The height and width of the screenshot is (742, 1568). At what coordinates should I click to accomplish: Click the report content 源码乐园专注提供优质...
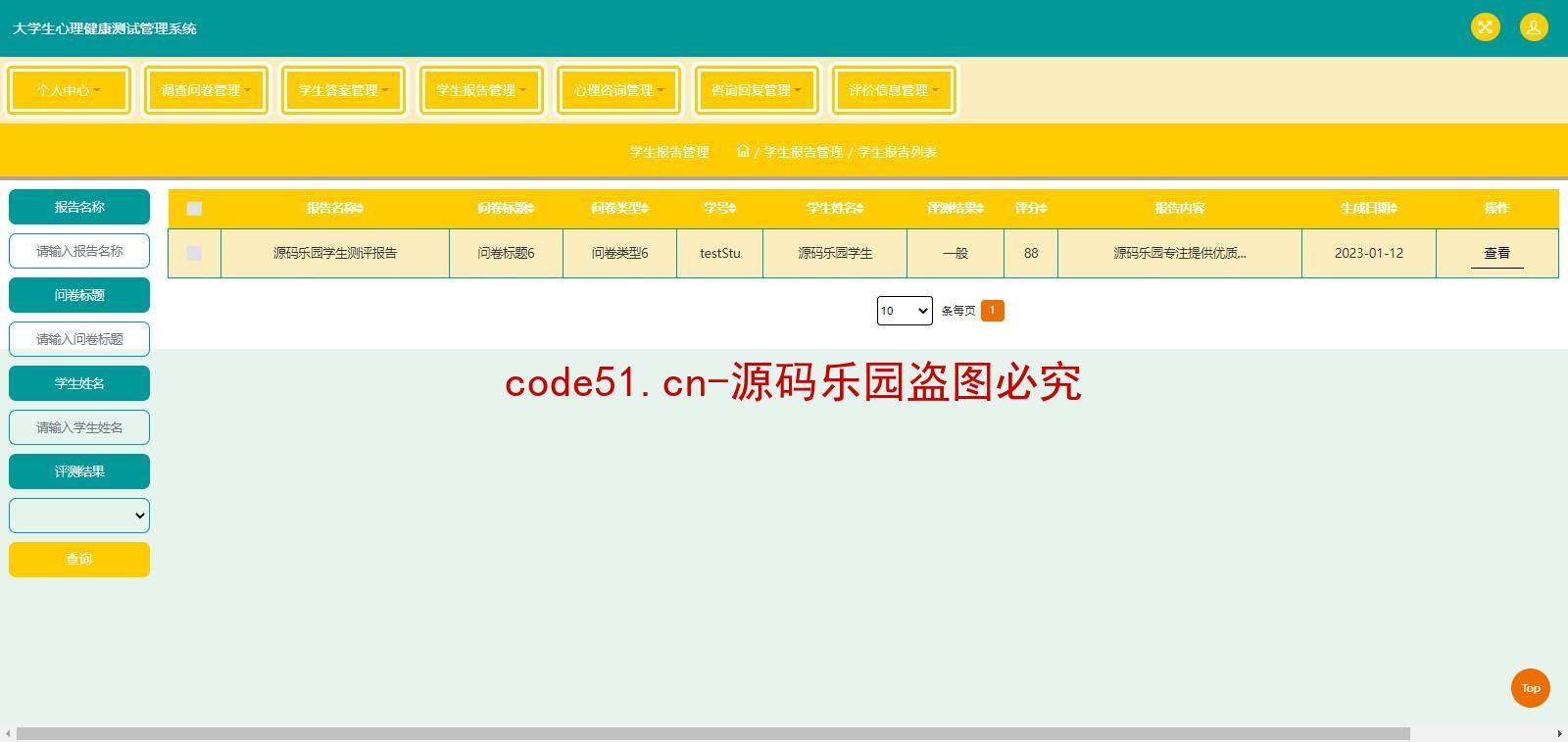point(1180,253)
